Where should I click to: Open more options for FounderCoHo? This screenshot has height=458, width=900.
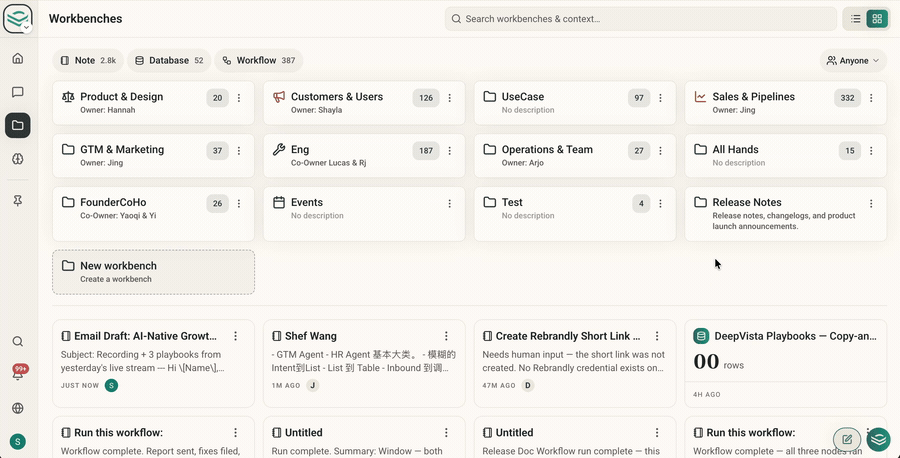click(239, 204)
